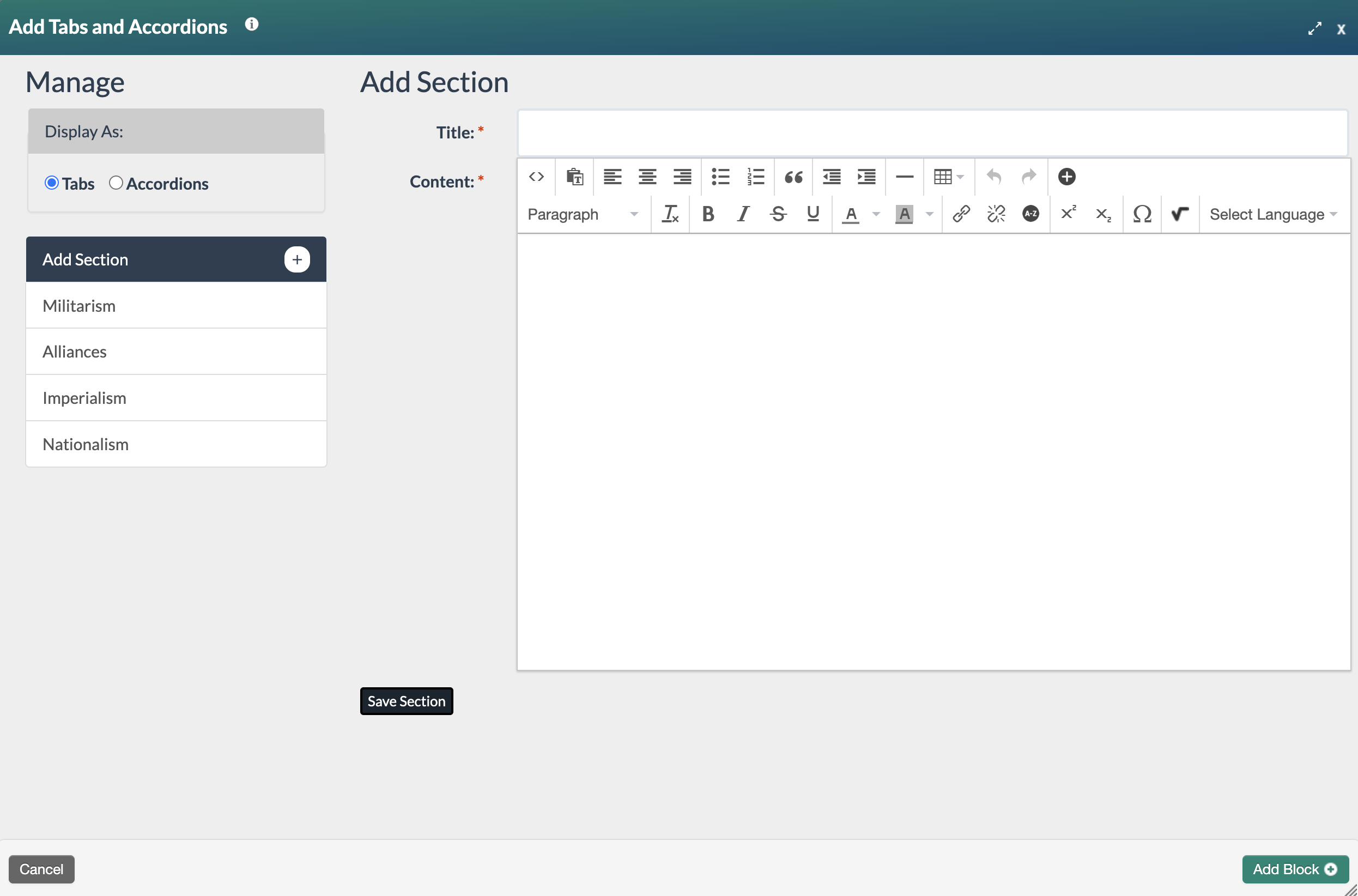Click the insert link icon
This screenshot has height=896, width=1358.
click(961, 214)
